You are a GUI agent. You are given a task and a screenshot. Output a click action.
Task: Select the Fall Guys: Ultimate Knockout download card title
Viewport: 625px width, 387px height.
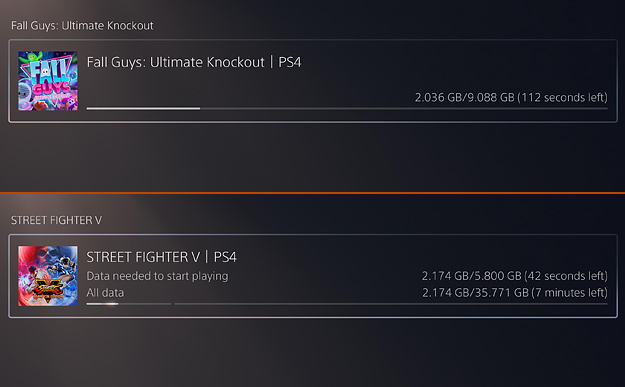coord(194,62)
